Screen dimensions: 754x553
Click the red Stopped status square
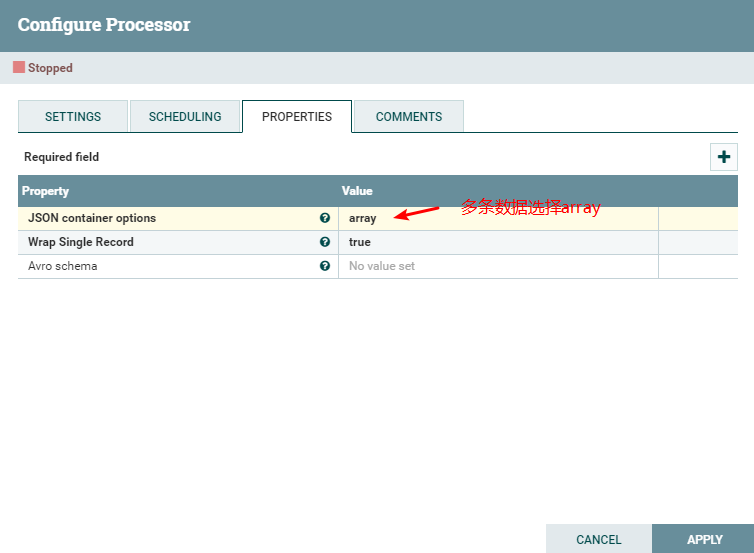(x=19, y=67)
